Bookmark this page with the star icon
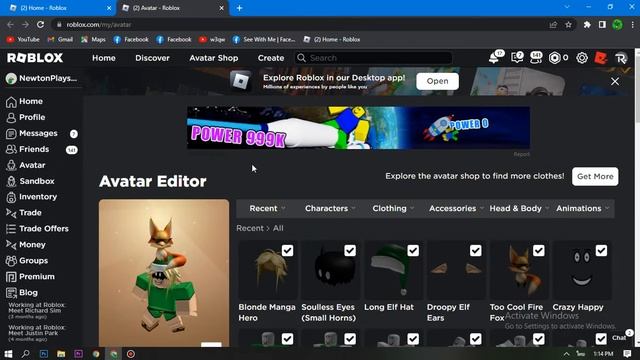 pyautogui.click(x=568, y=25)
